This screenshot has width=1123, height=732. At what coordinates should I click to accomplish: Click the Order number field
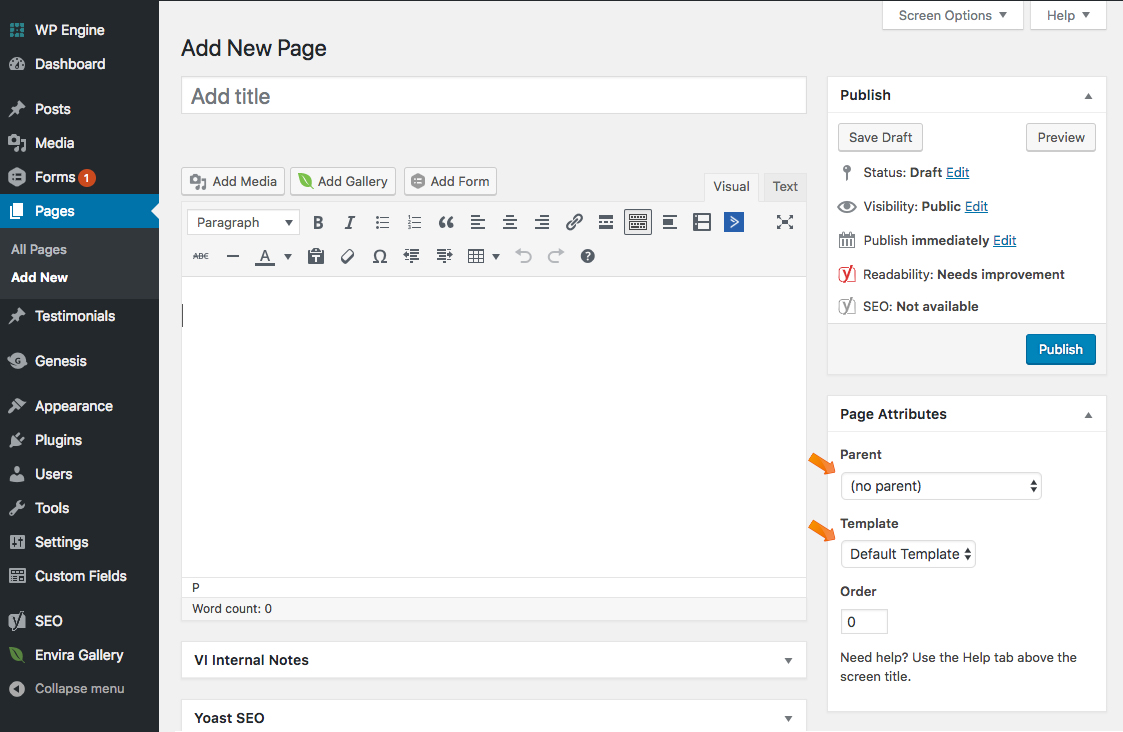[864, 622]
